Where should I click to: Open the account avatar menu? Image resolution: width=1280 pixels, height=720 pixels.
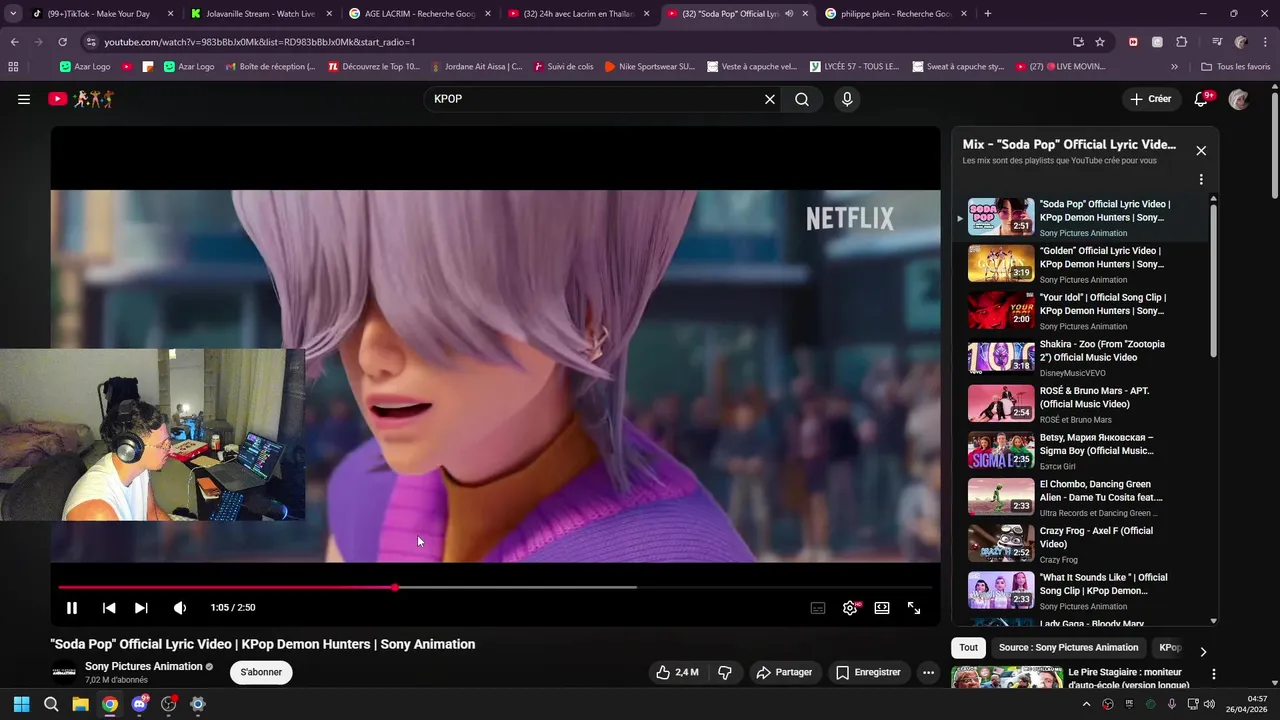click(1239, 99)
